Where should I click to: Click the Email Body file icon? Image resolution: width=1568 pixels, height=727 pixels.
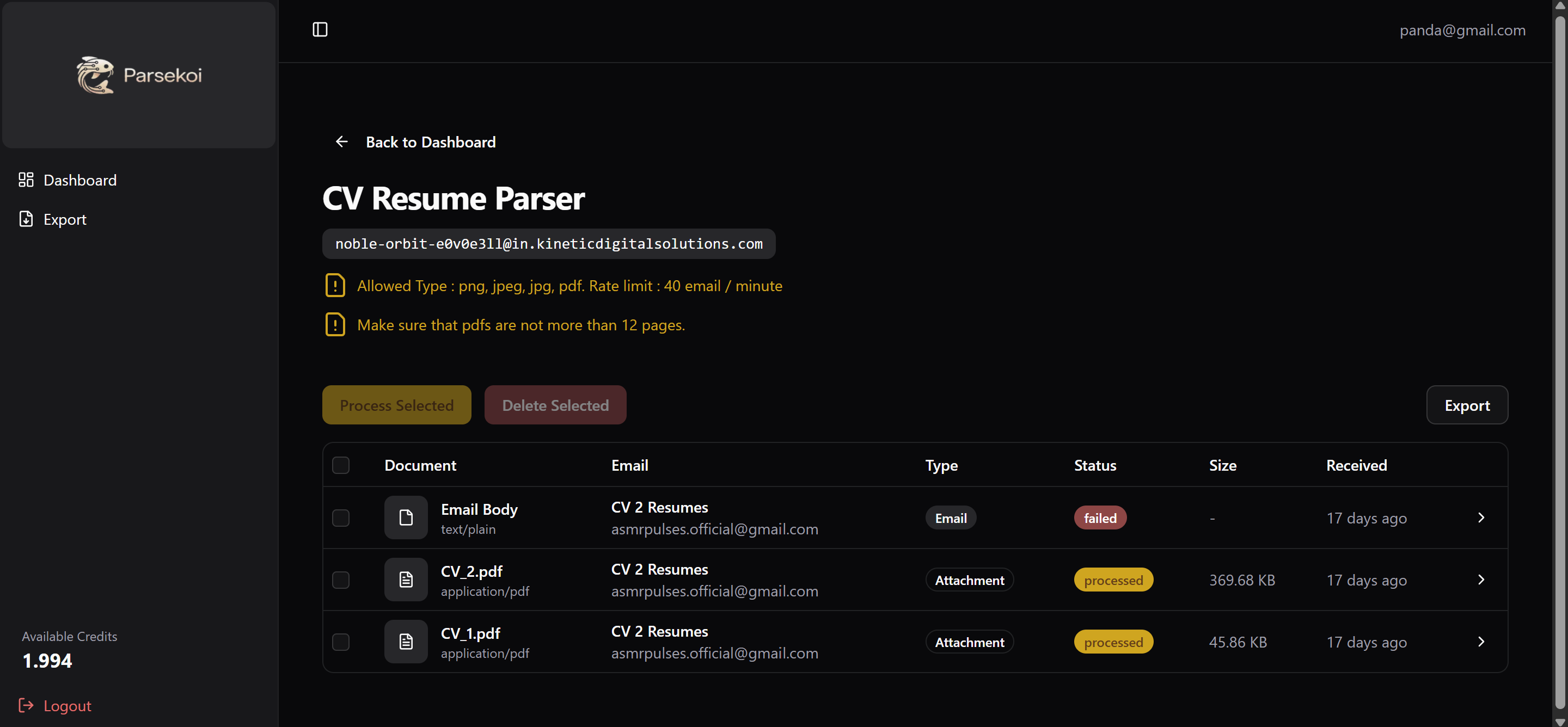coord(406,517)
